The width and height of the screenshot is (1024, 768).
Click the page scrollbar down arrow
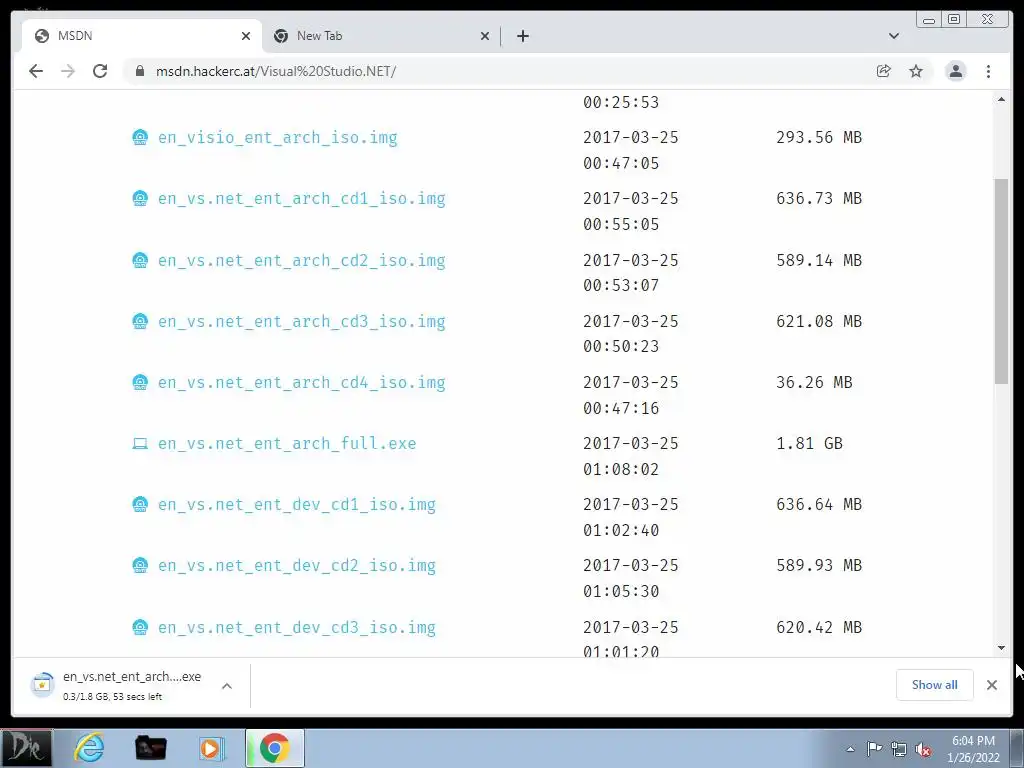click(x=1002, y=648)
